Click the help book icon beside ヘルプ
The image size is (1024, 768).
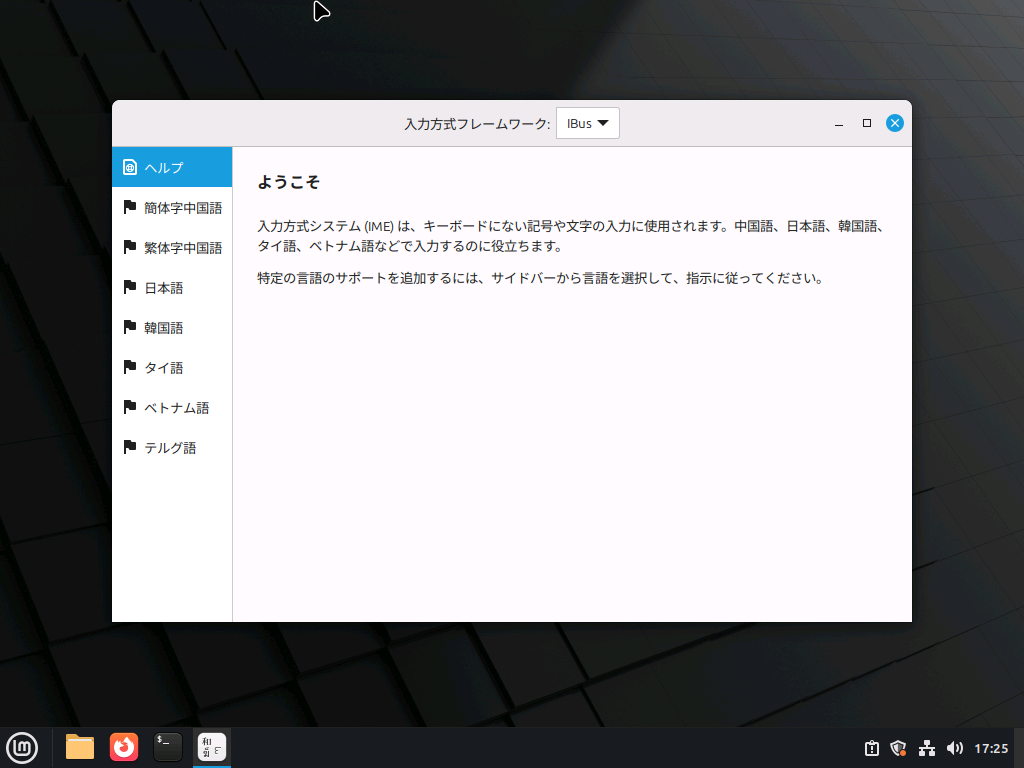coord(130,167)
